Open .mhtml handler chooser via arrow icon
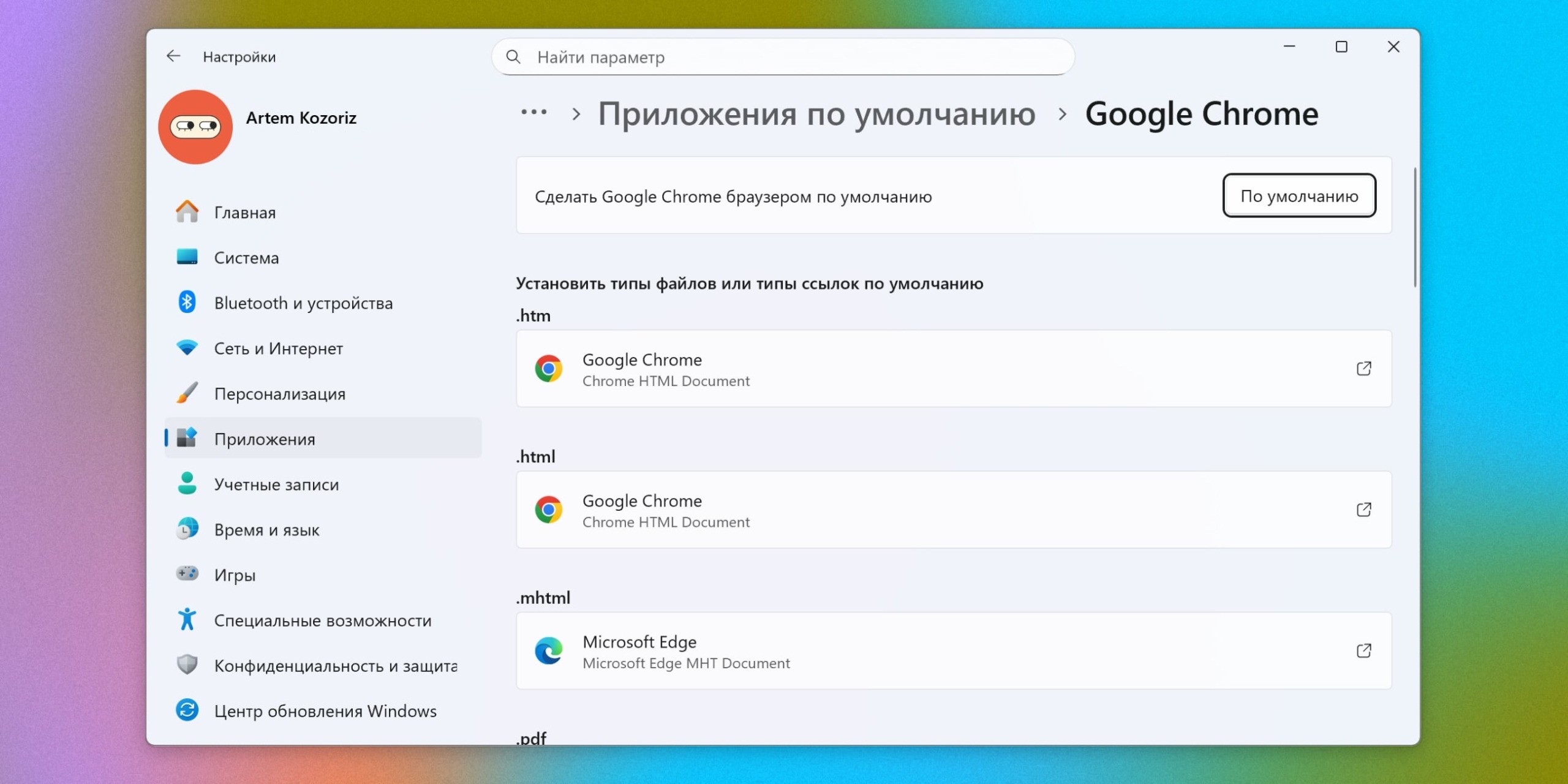 pos(1365,651)
